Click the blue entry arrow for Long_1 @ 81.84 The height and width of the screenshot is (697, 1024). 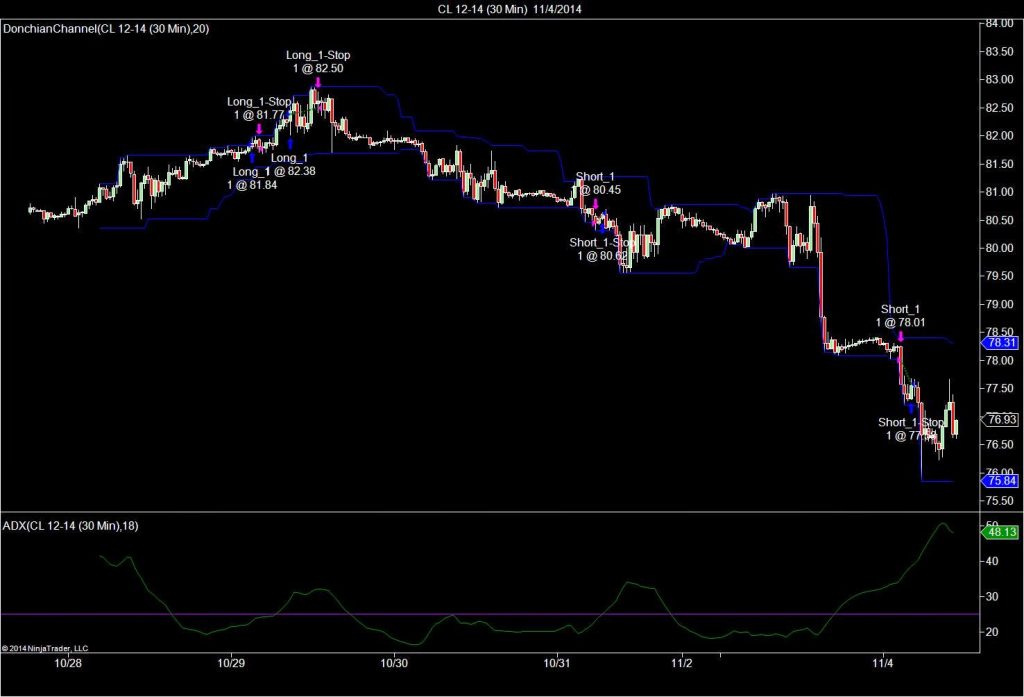(253, 157)
